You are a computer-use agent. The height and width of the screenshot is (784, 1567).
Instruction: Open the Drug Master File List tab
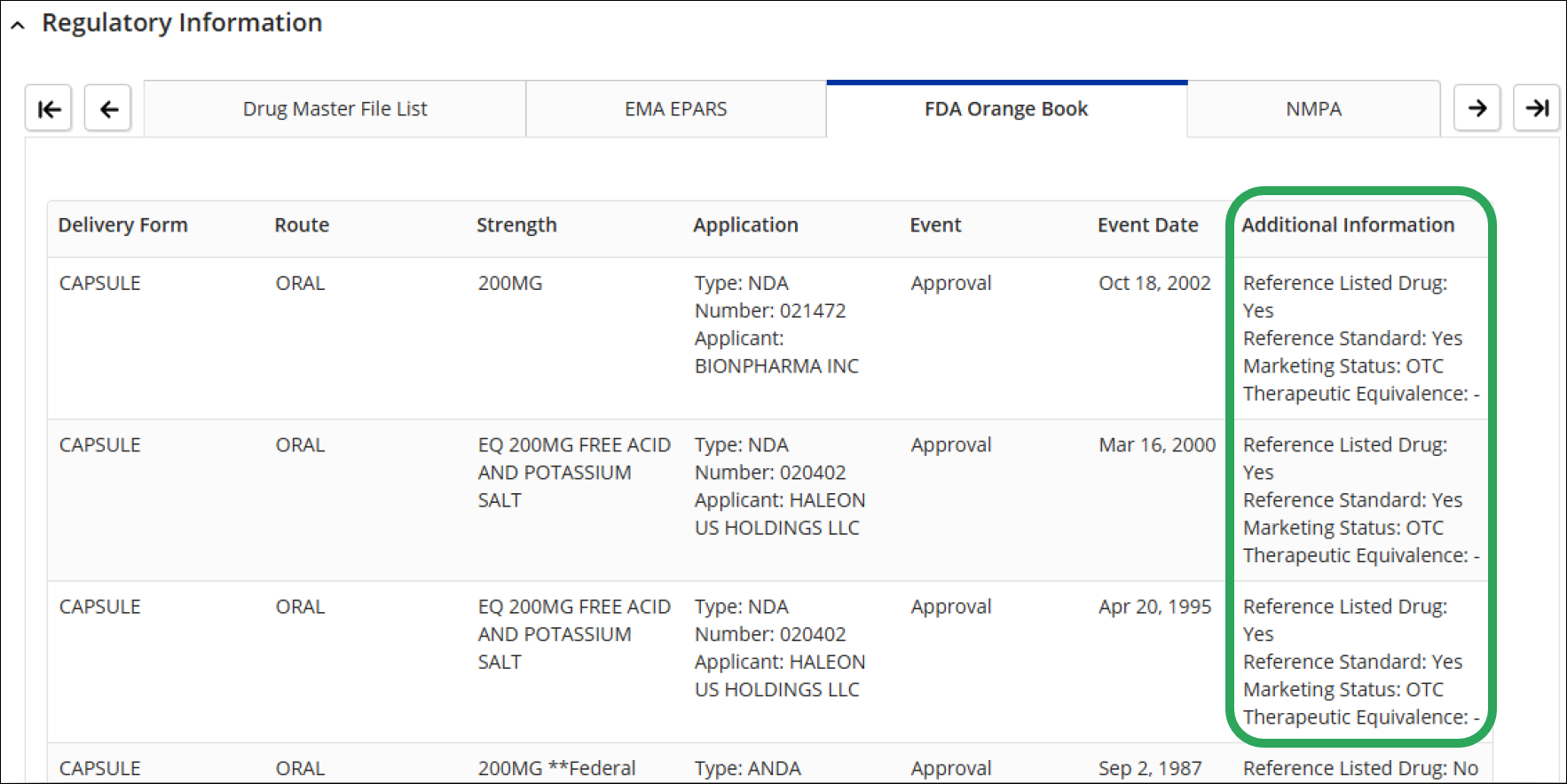coord(335,109)
